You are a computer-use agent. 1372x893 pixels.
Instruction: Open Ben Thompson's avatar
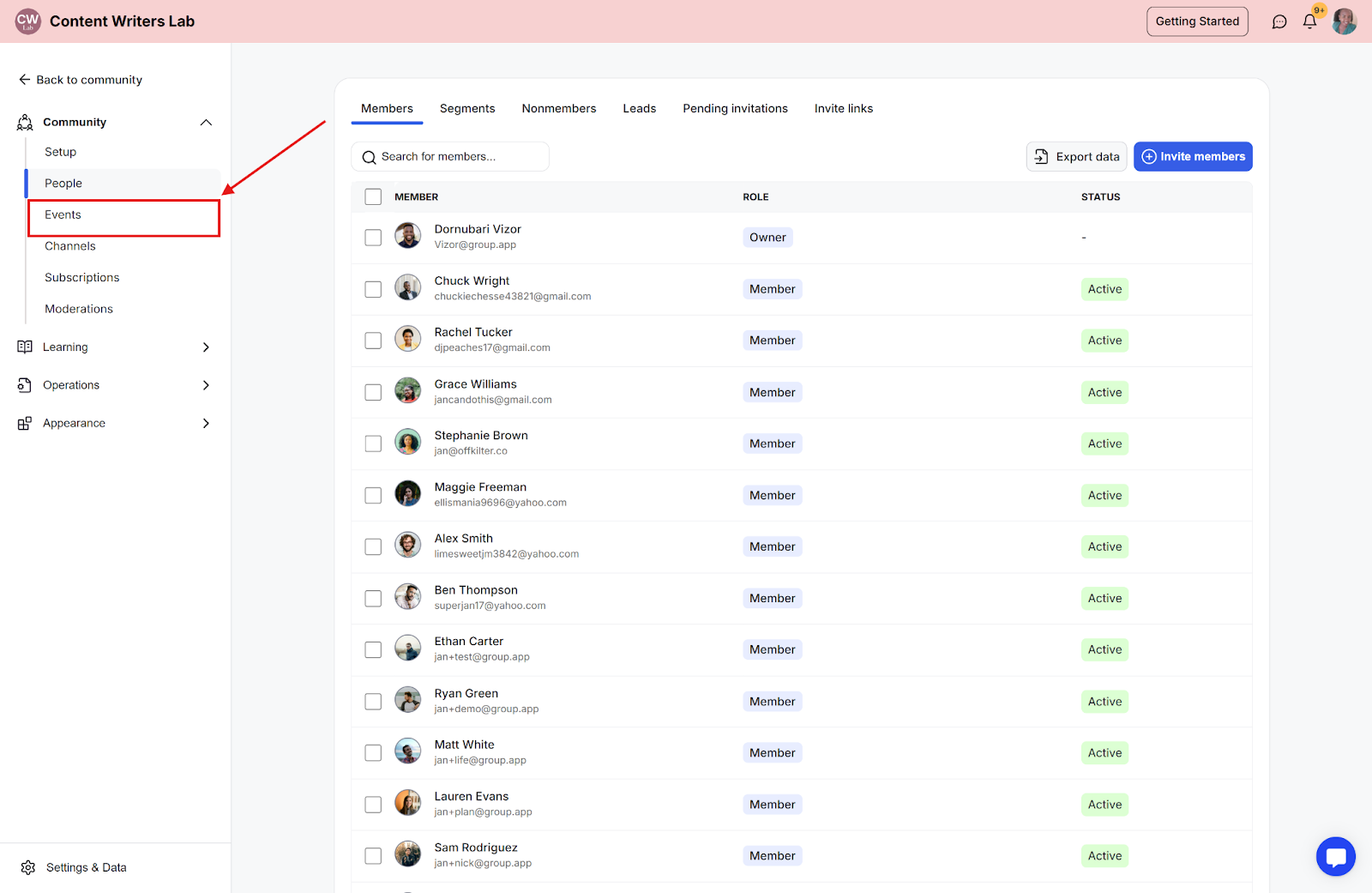click(x=407, y=596)
